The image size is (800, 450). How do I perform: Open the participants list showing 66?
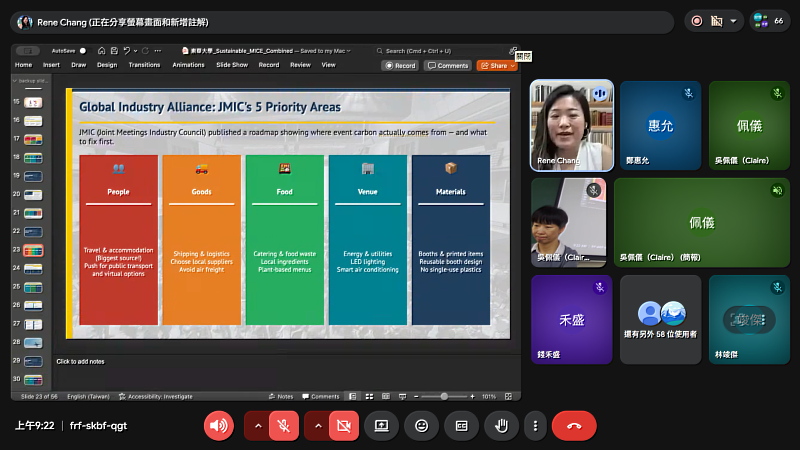pos(769,21)
